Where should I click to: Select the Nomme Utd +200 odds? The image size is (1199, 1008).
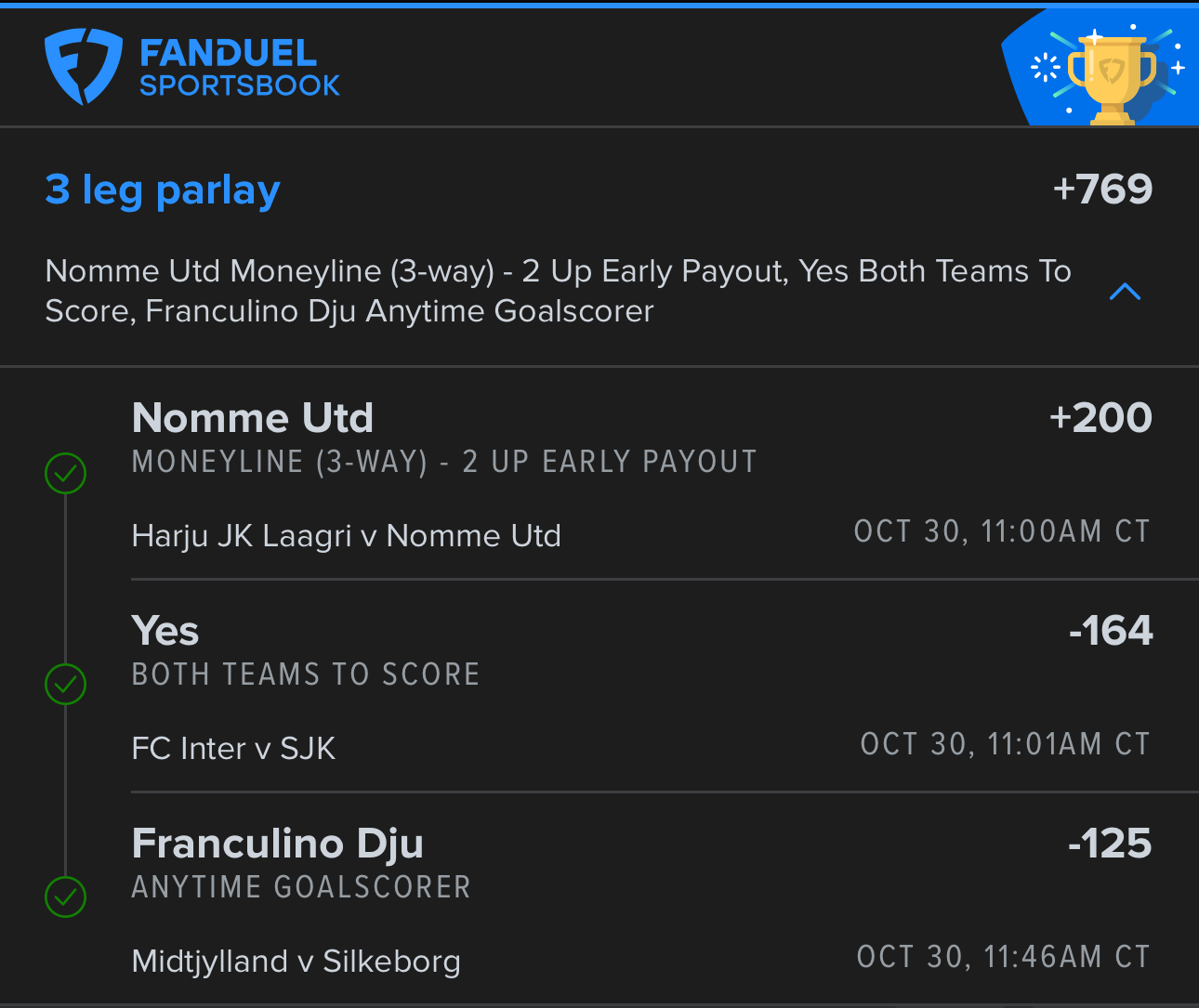(1100, 418)
